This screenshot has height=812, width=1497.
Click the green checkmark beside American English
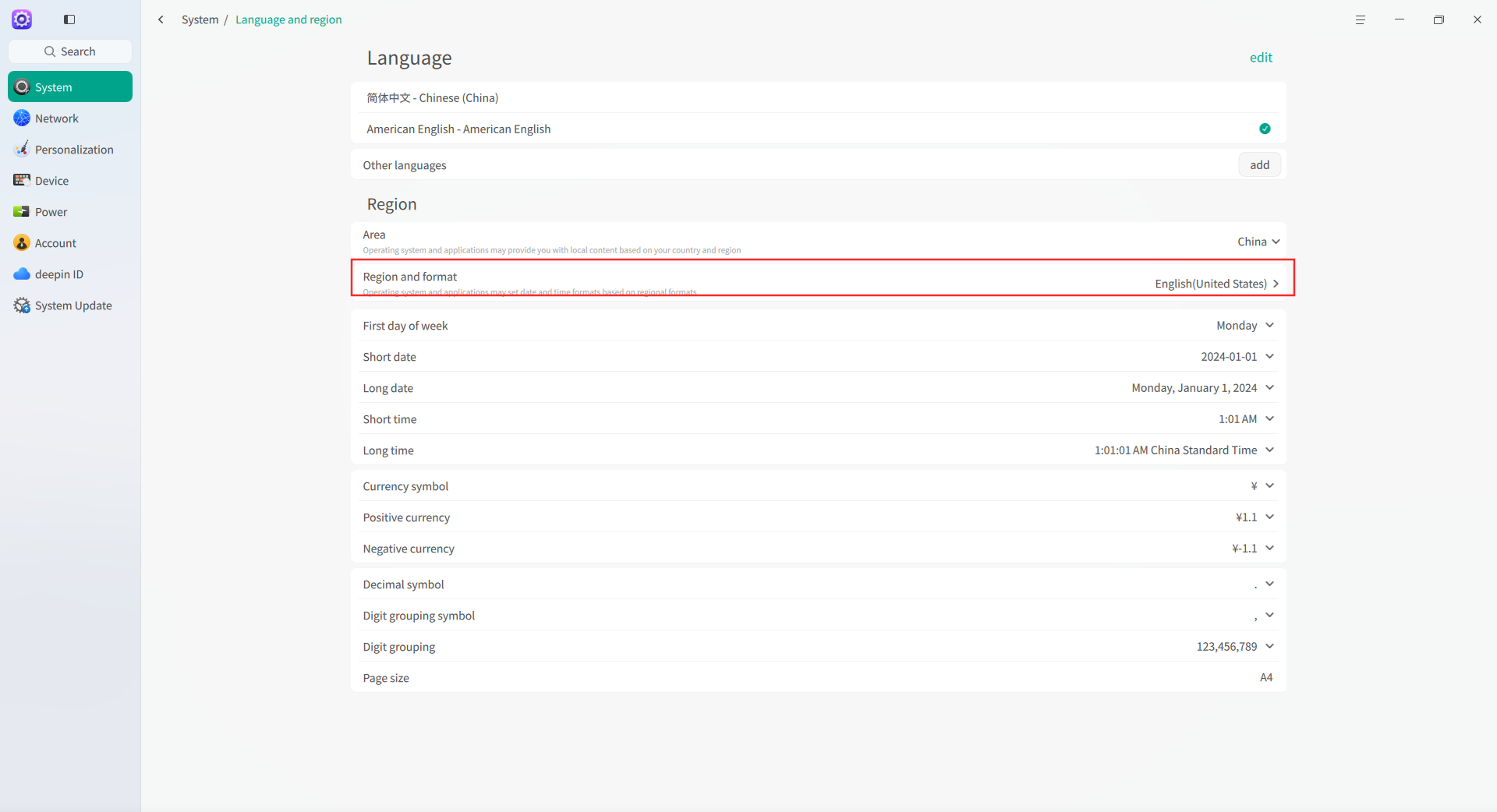(1265, 129)
